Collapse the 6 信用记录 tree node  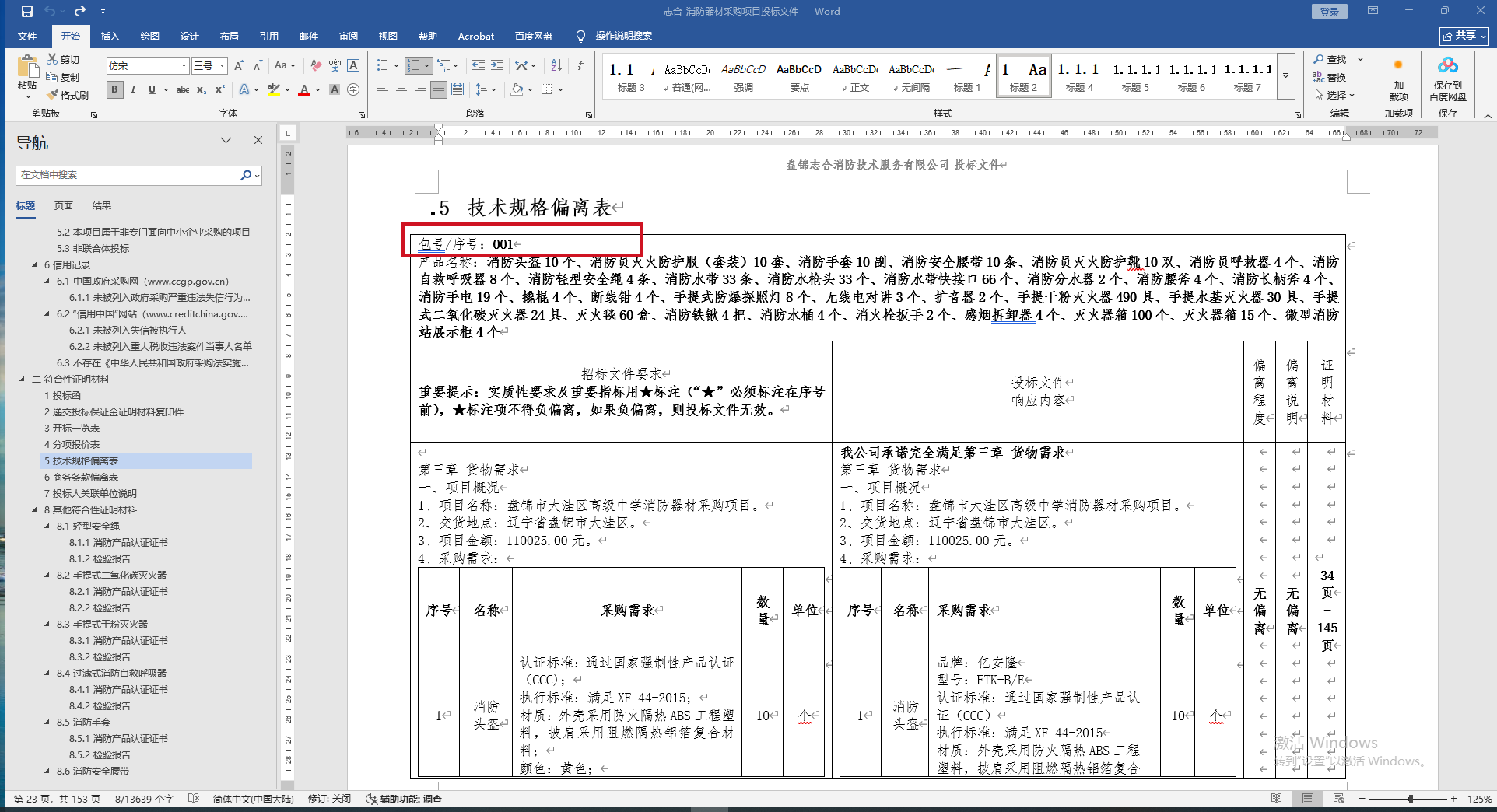point(34,265)
